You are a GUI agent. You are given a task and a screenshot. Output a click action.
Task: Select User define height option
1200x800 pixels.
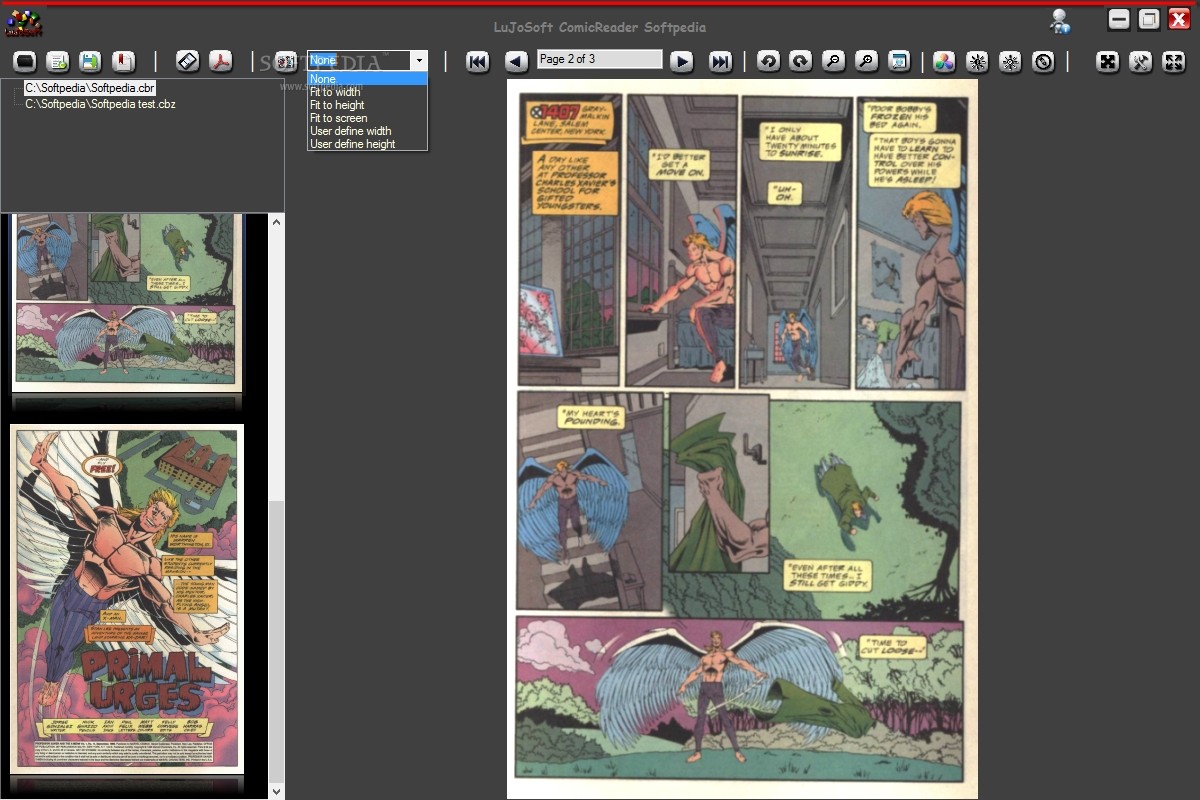[x=367, y=144]
